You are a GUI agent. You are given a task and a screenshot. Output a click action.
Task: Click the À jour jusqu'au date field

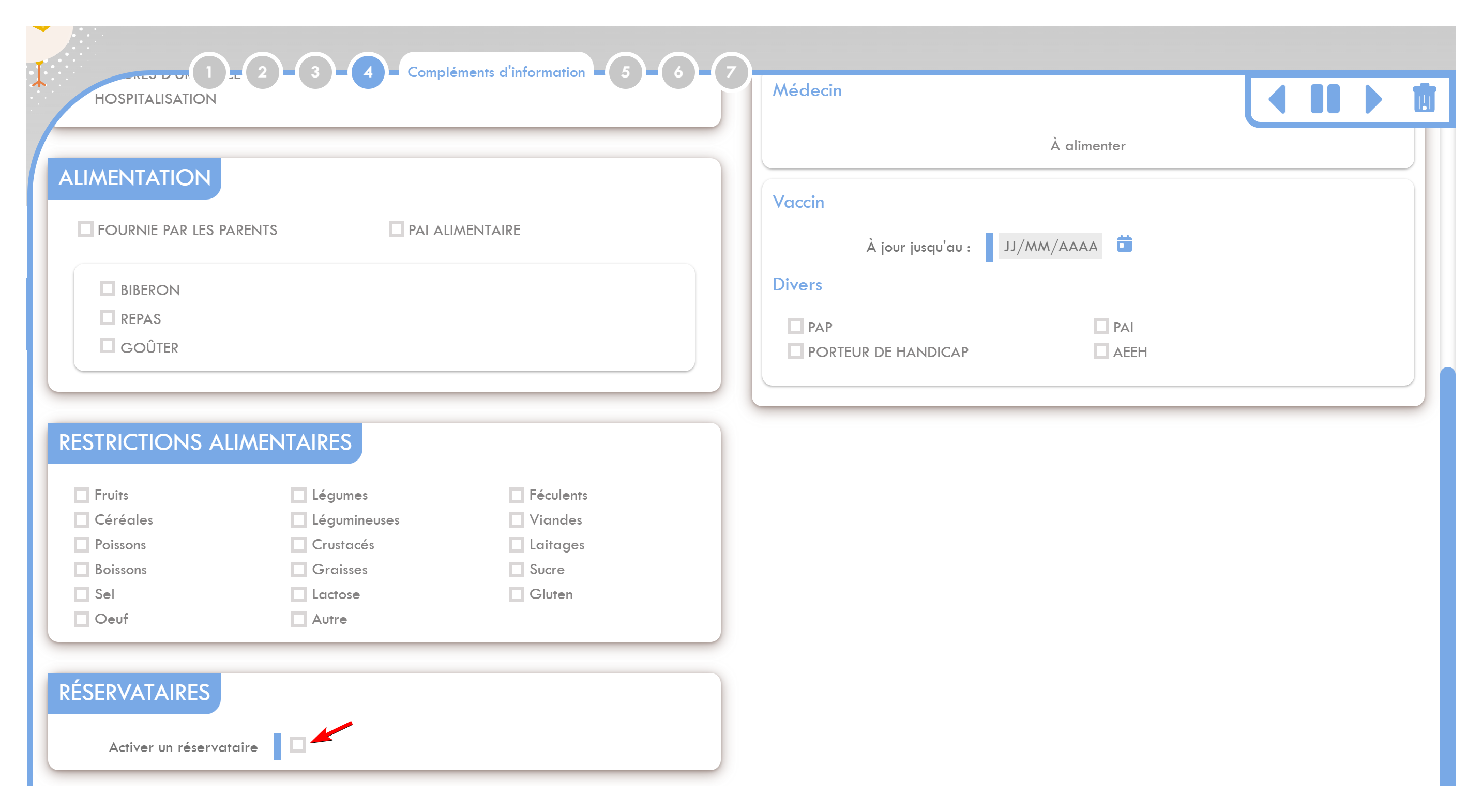[1050, 246]
